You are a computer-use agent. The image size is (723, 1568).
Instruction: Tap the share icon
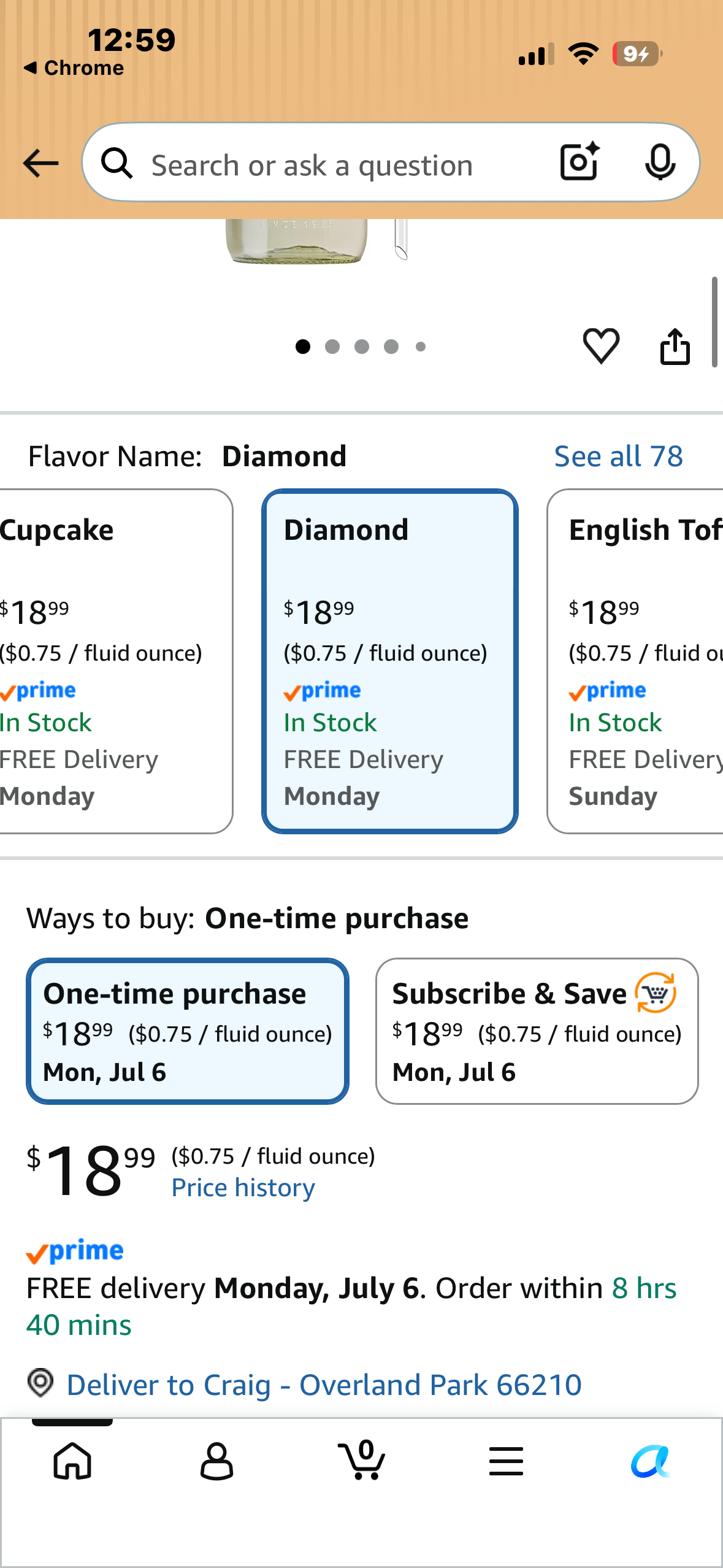pos(675,346)
